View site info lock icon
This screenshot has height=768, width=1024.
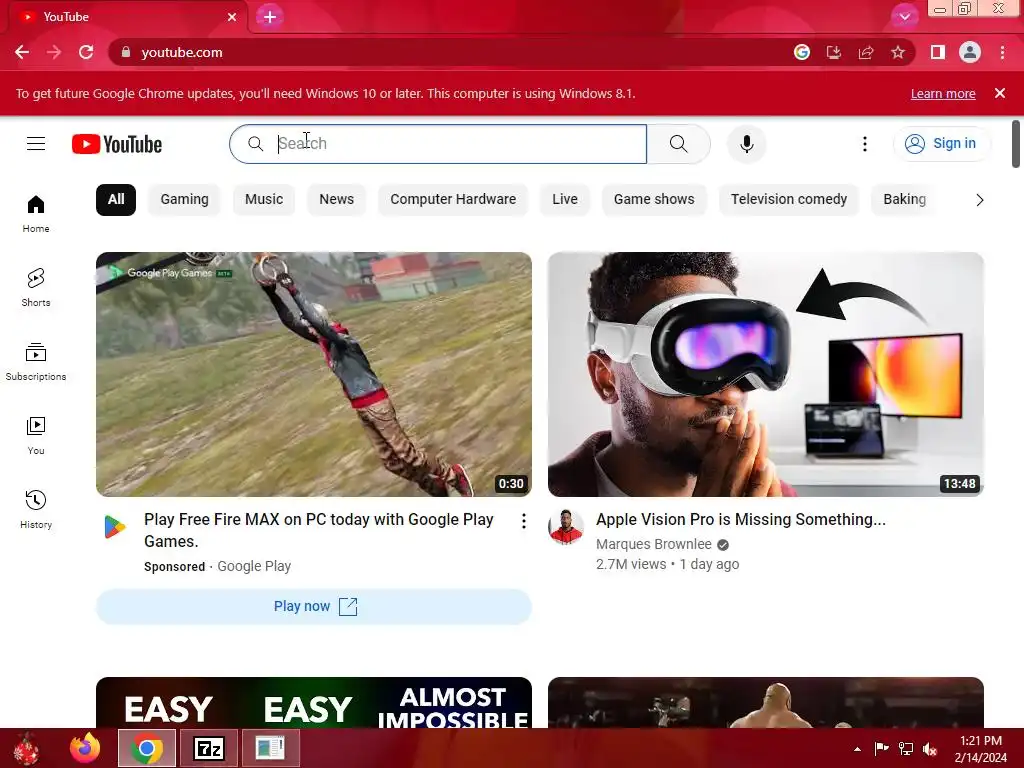point(126,52)
